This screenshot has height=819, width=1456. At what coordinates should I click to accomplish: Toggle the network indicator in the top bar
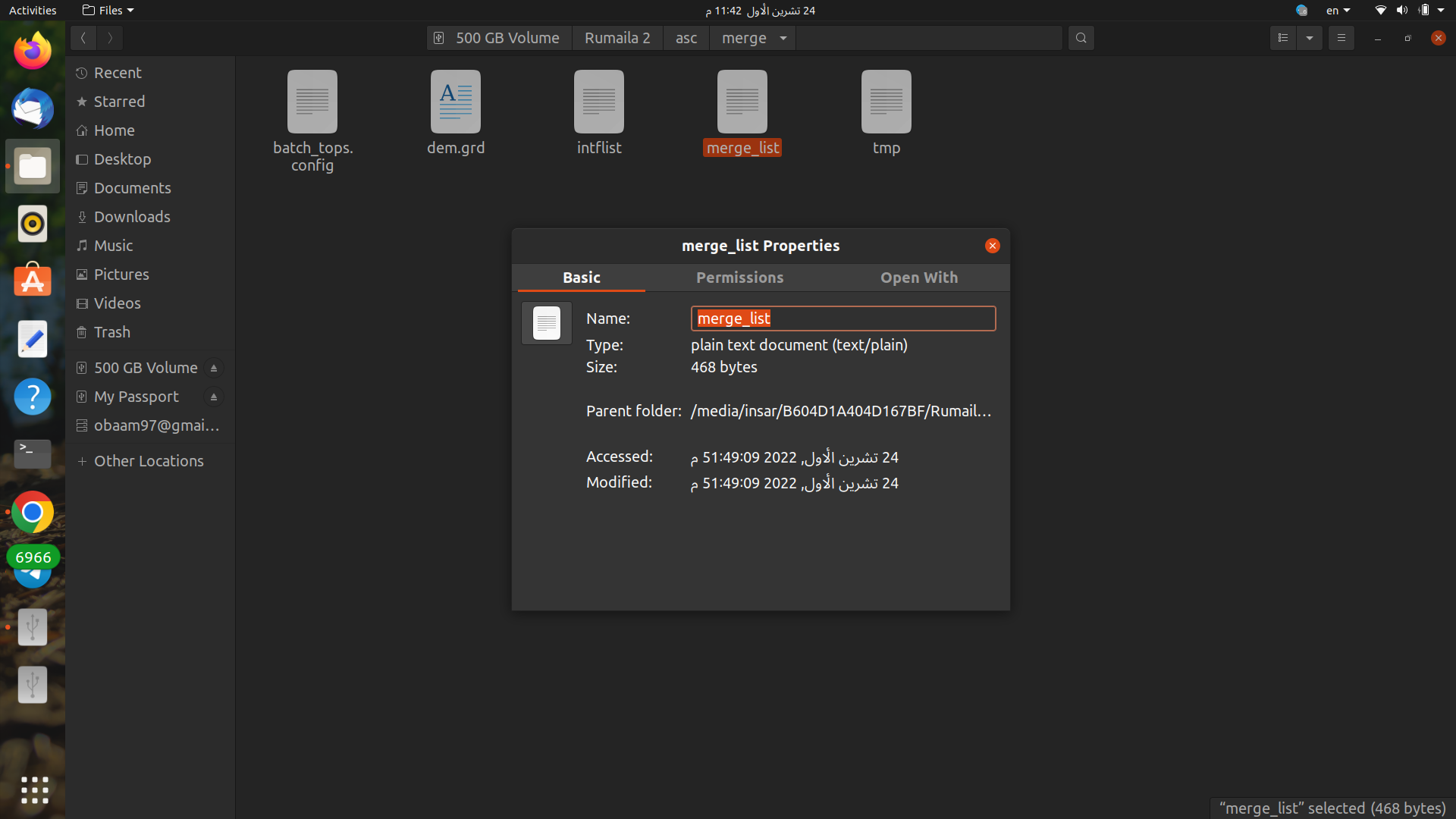point(1379,10)
